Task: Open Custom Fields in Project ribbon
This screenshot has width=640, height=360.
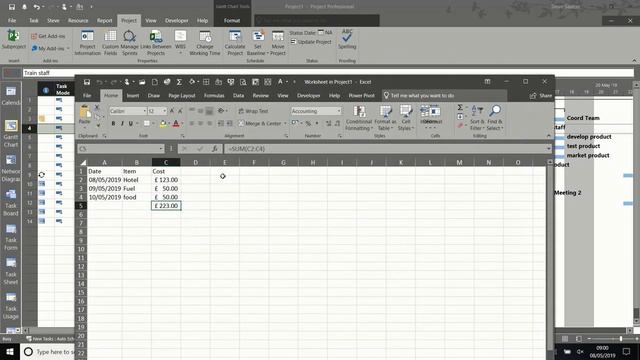Action: (x=110, y=42)
